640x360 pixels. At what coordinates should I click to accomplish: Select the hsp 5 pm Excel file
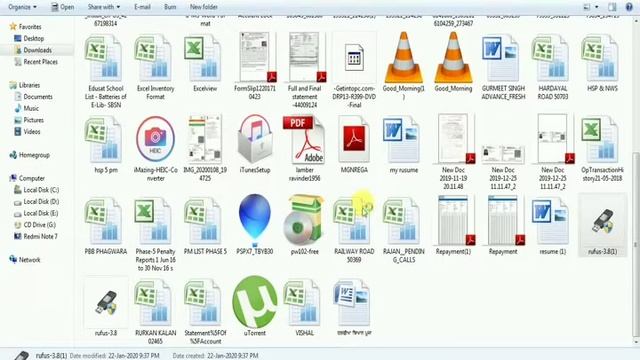(x=106, y=144)
